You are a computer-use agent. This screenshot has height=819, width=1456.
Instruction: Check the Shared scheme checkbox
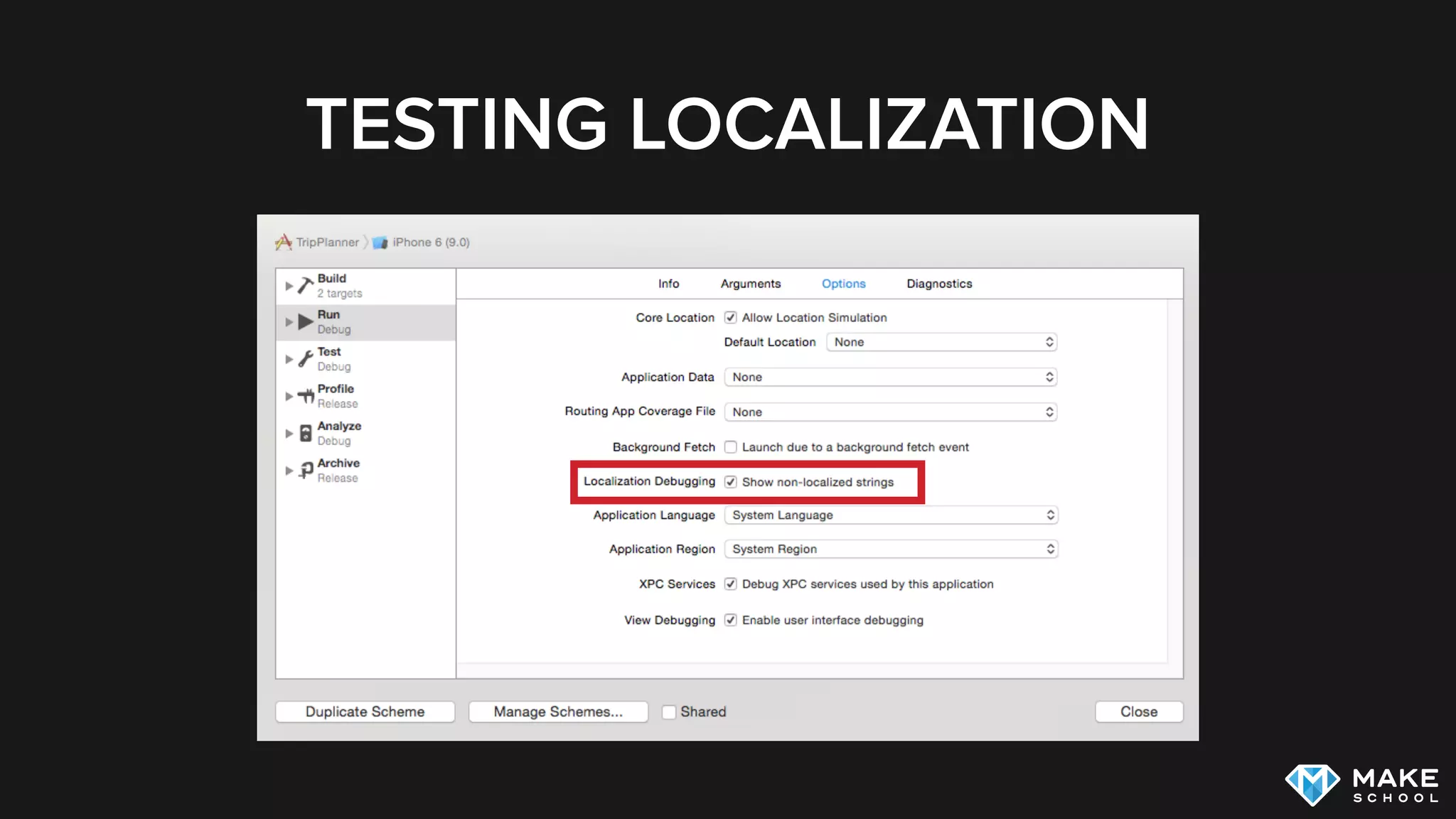coord(669,712)
